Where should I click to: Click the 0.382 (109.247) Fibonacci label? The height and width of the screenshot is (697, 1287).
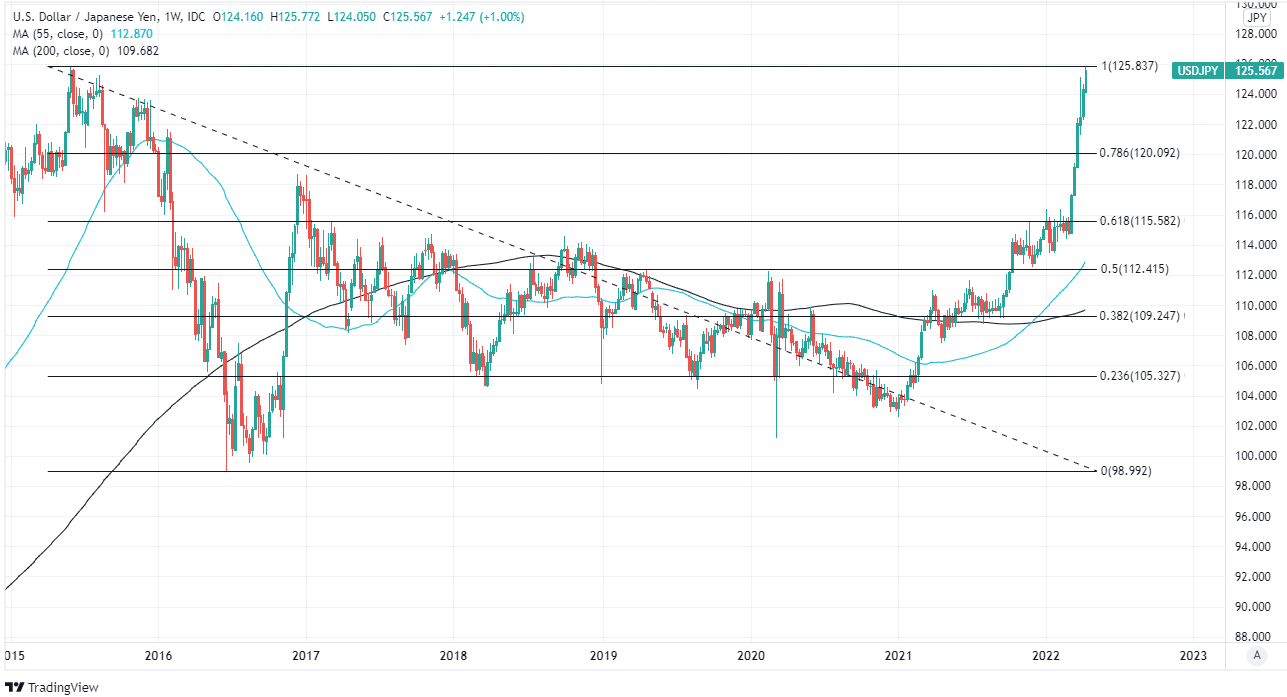1140,316
